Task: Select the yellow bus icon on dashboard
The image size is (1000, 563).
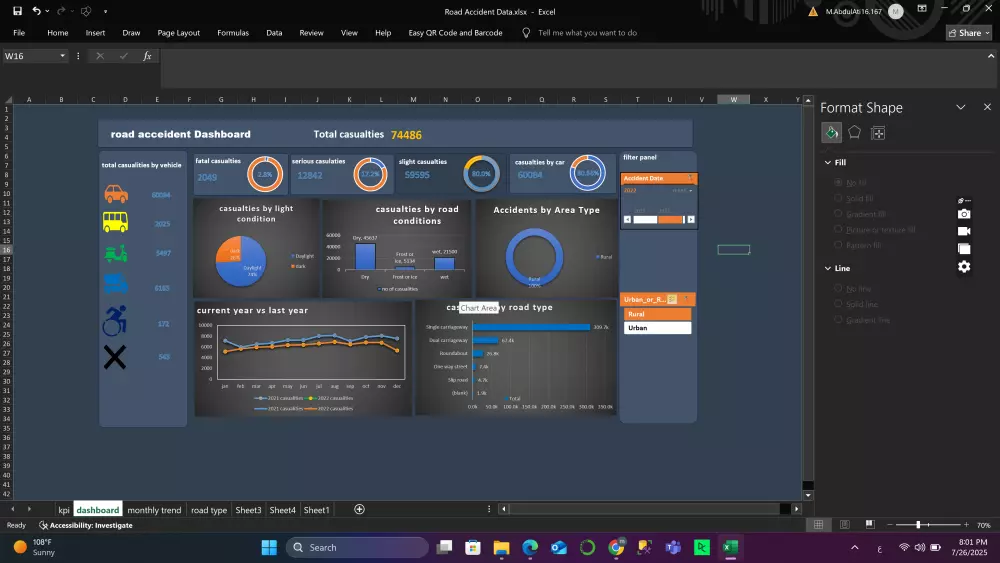Action: coord(115,222)
